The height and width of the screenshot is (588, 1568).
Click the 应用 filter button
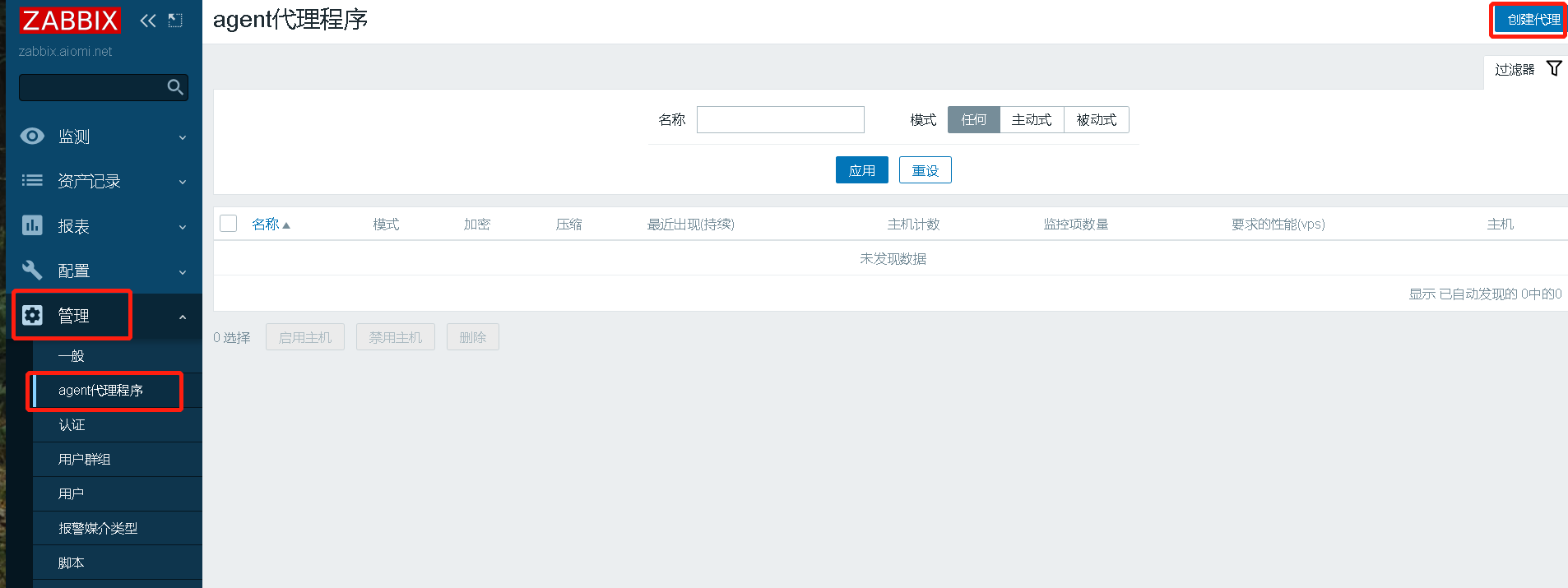pos(862,170)
